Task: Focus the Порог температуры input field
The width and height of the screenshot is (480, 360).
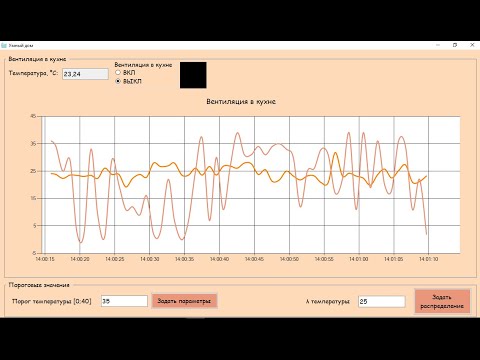Action: [124, 301]
